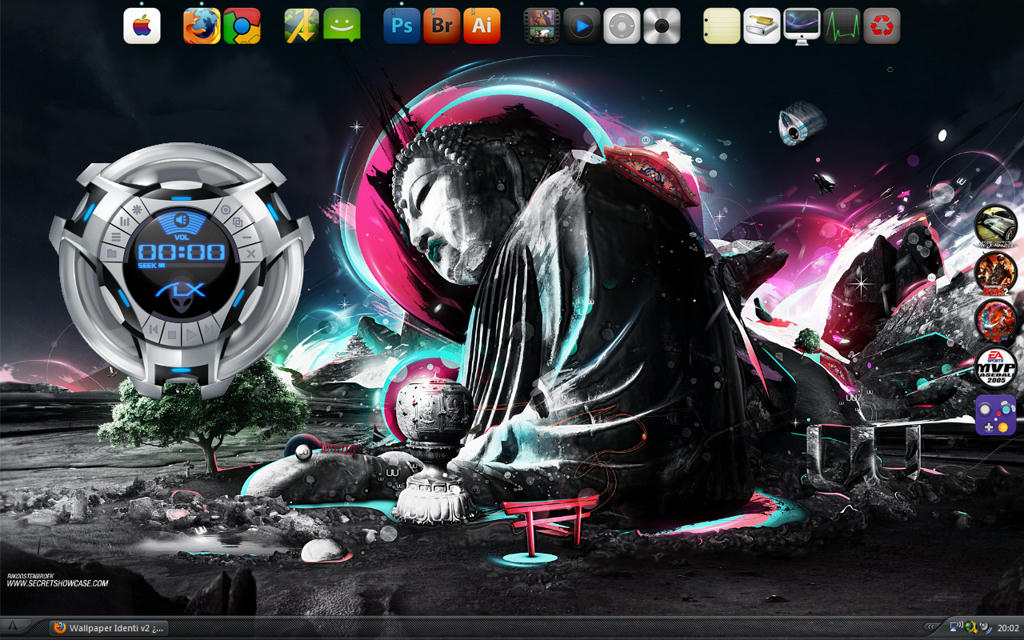Launch Google Chrome from the dock
Image resolution: width=1024 pixels, height=640 pixels.
[x=242, y=26]
